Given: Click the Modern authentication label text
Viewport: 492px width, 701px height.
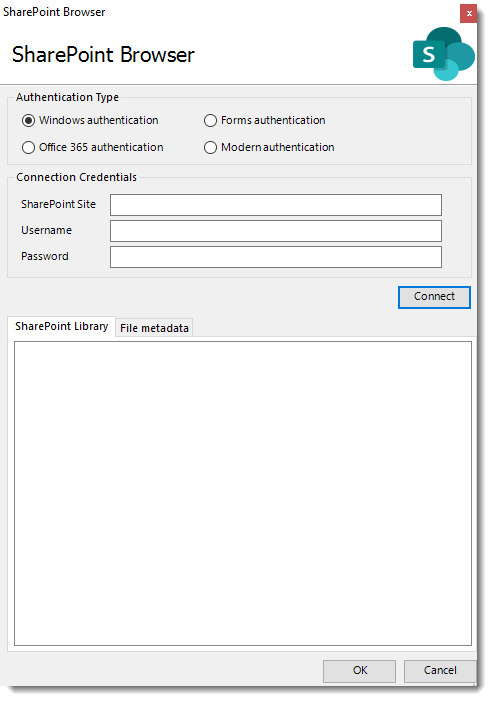Looking at the screenshot, I should click(x=278, y=147).
